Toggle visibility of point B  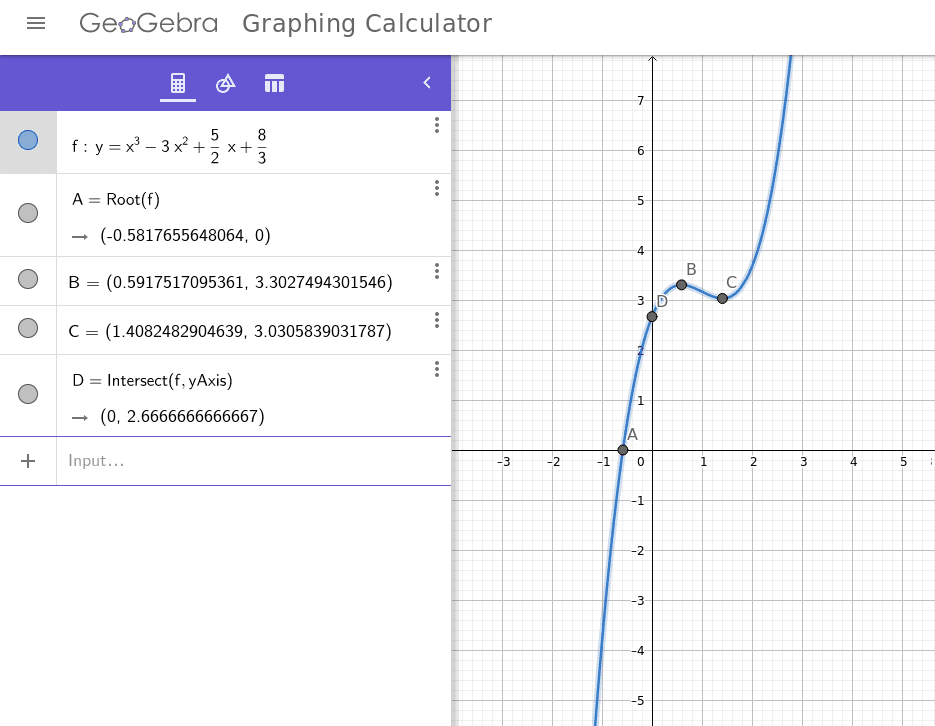[x=28, y=279]
